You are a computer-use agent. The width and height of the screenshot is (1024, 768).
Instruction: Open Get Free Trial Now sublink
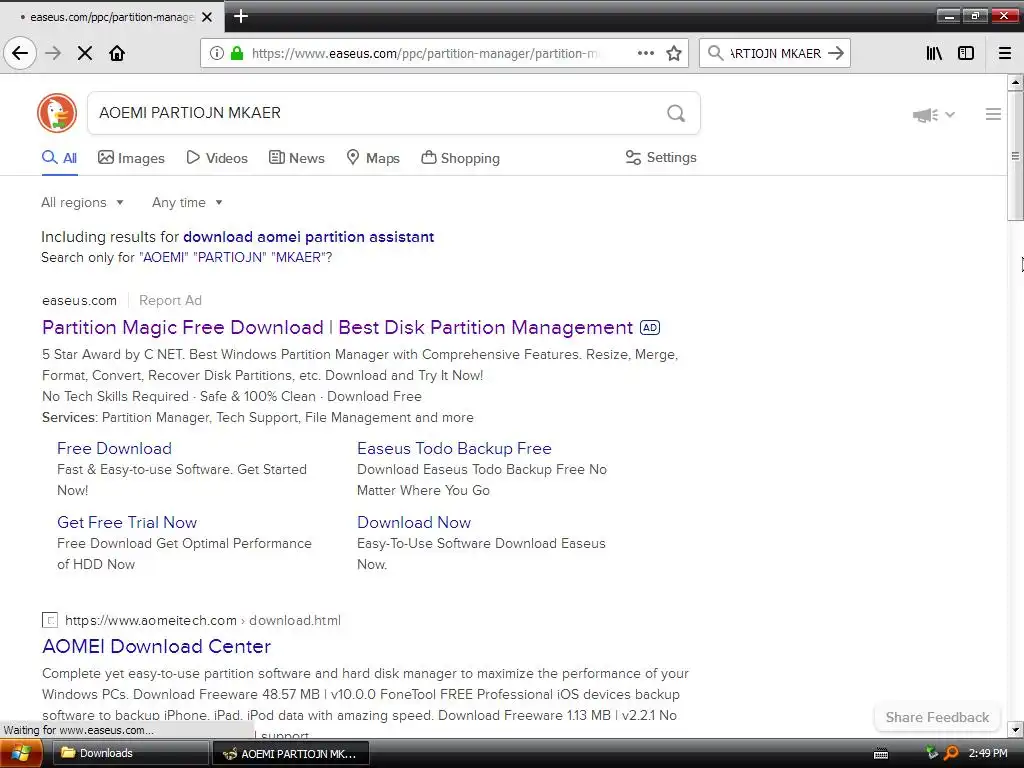(127, 522)
